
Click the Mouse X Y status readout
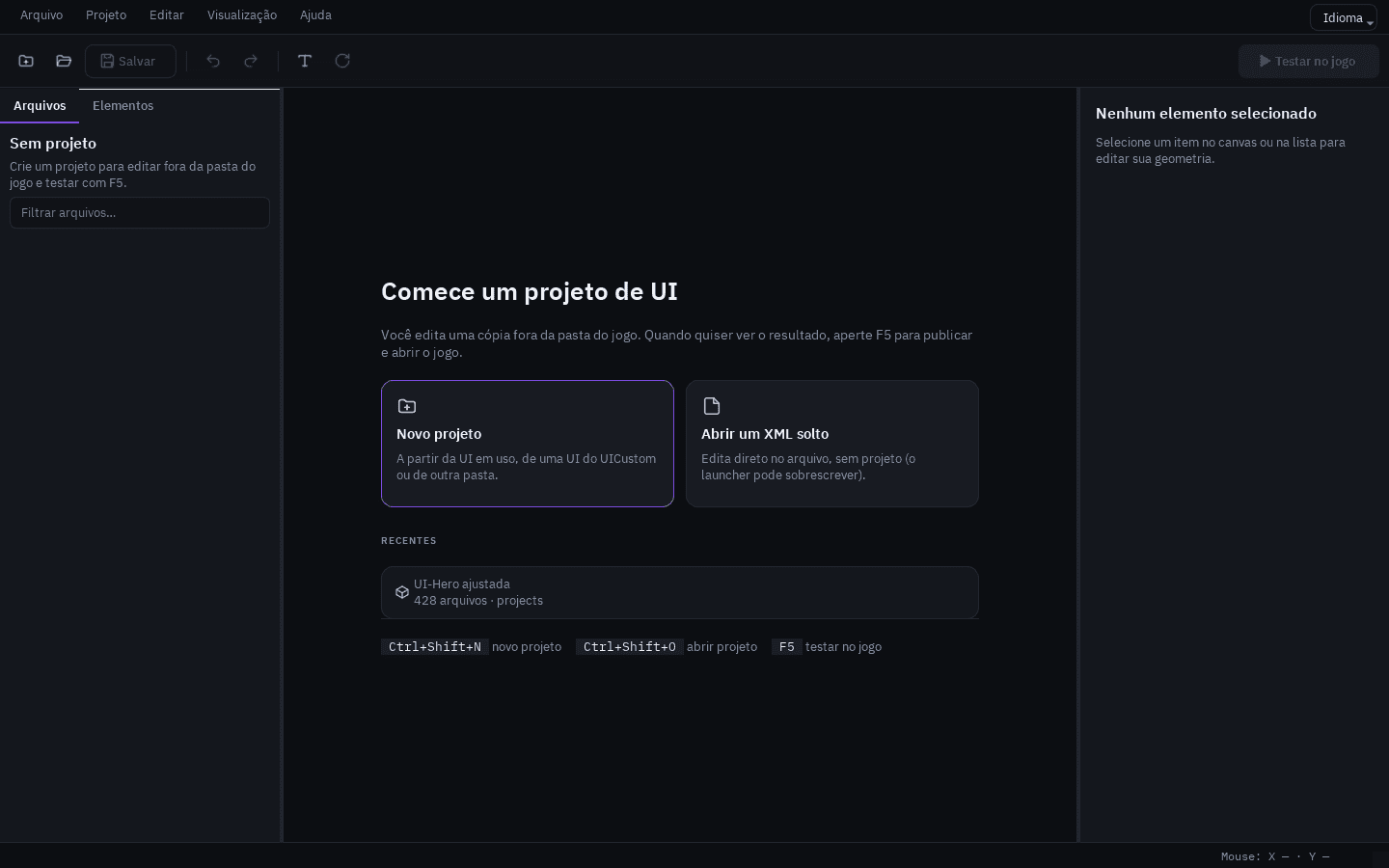point(1275,856)
